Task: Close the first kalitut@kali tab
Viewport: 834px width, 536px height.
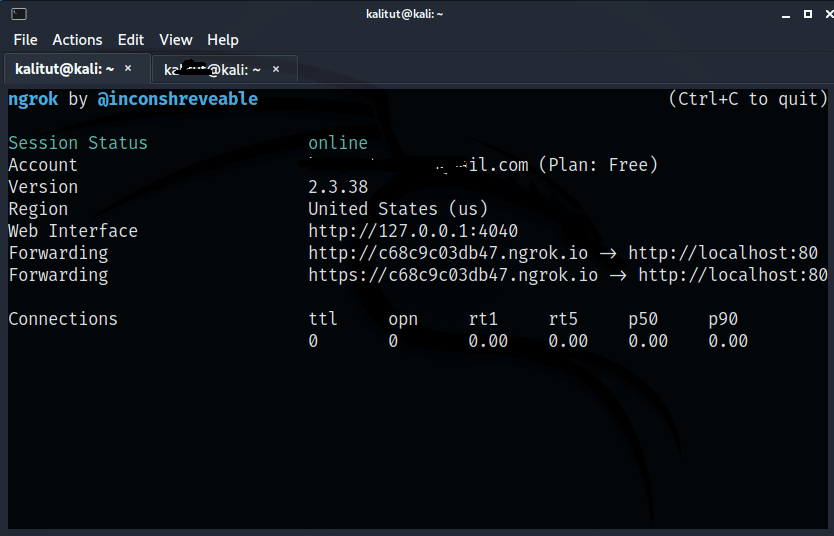Action: (128, 68)
